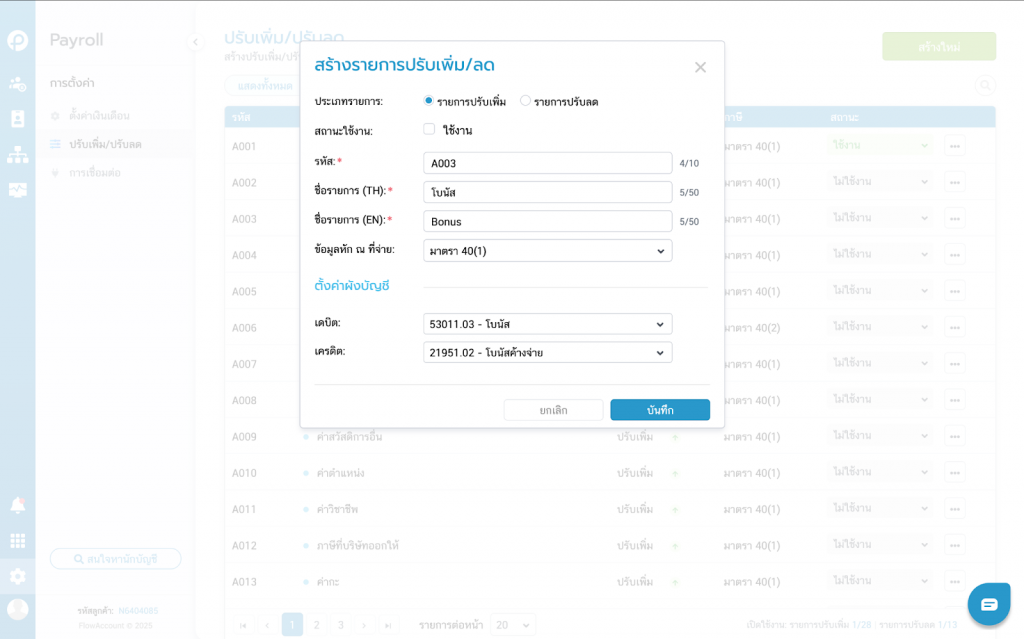Close the create adjustment dialog with X

700,67
